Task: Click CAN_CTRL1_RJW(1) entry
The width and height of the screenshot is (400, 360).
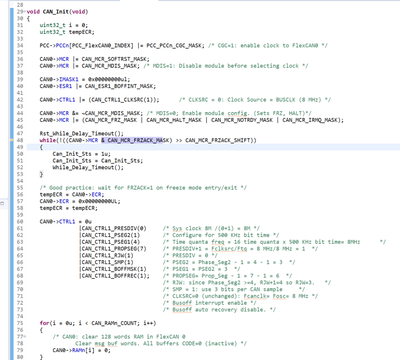Action: [x=108, y=255]
